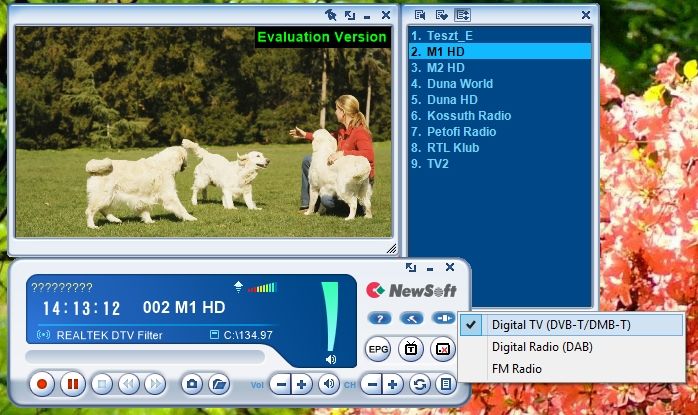The height and width of the screenshot is (415, 698).
Task: Click the timeshift progress bar
Action: (x=145, y=356)
